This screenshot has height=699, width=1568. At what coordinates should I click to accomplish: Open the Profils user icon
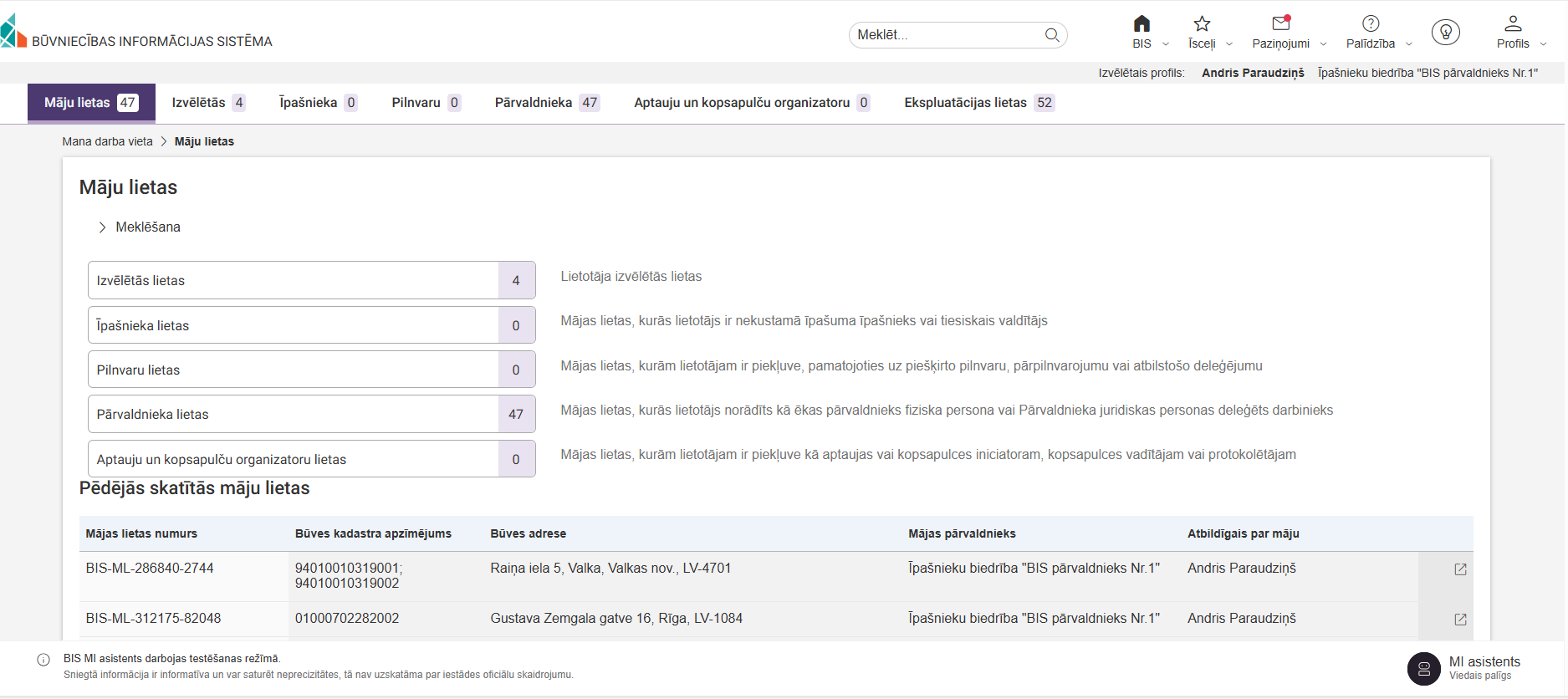pos(1512,24)
